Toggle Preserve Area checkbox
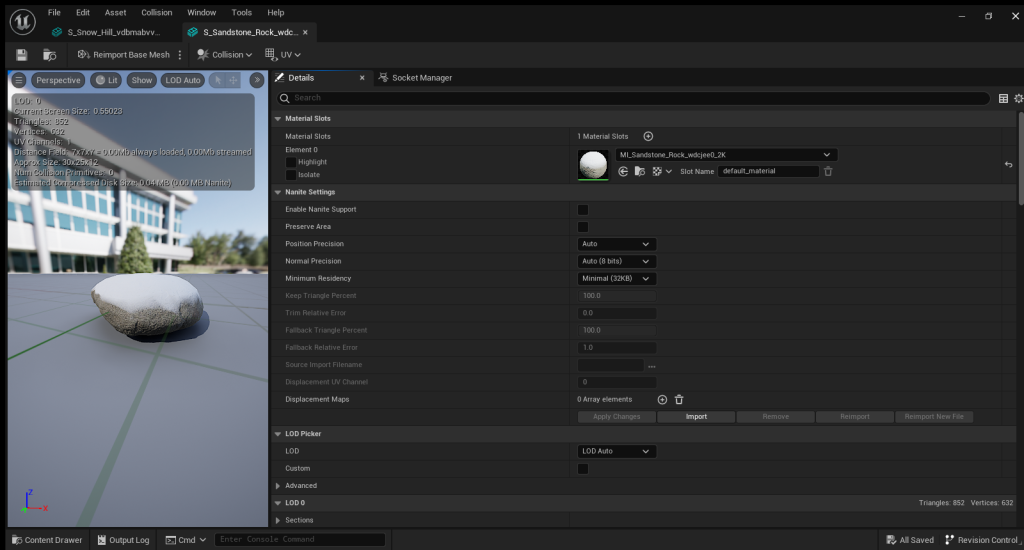Viewport: 1024px width, 550px height. pos(583,227)
